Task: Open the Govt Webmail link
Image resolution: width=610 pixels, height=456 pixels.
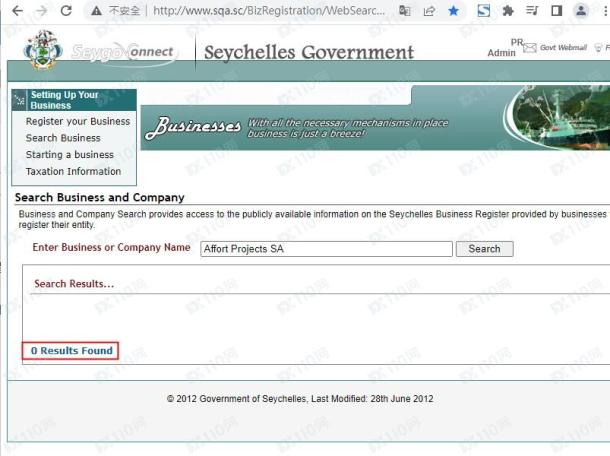Action: (563, 47)
